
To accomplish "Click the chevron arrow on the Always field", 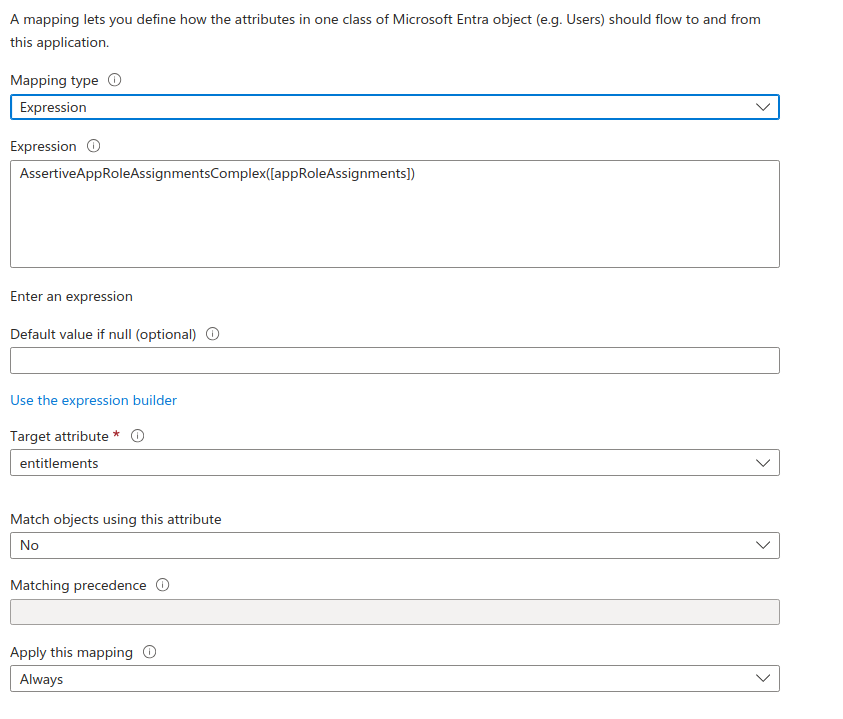I will [763, 679].
